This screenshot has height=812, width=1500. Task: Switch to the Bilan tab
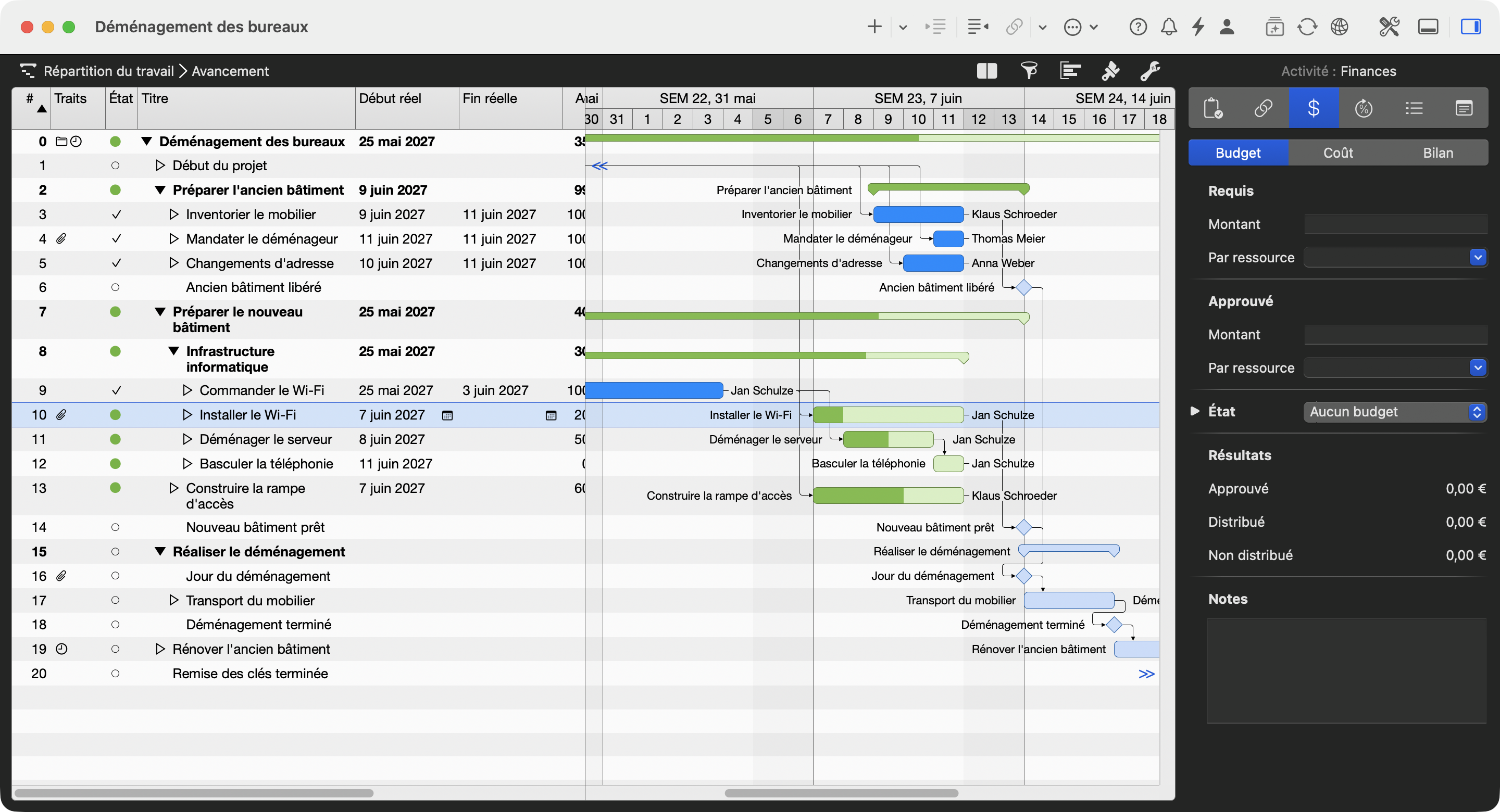tap(1437, 153)
